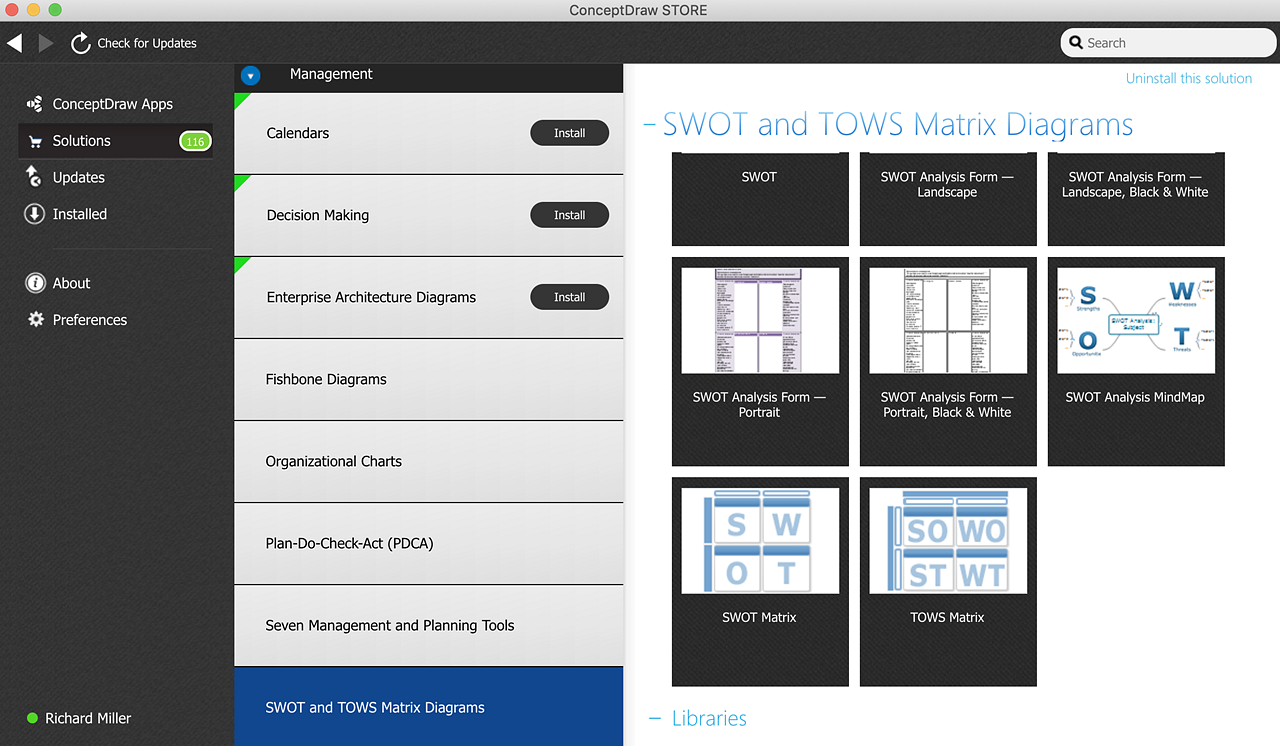The width and height of the screenshot is (1280, 746).
Task: Click the Check for Updates refresh icon
Action: (x=81, y=43)
